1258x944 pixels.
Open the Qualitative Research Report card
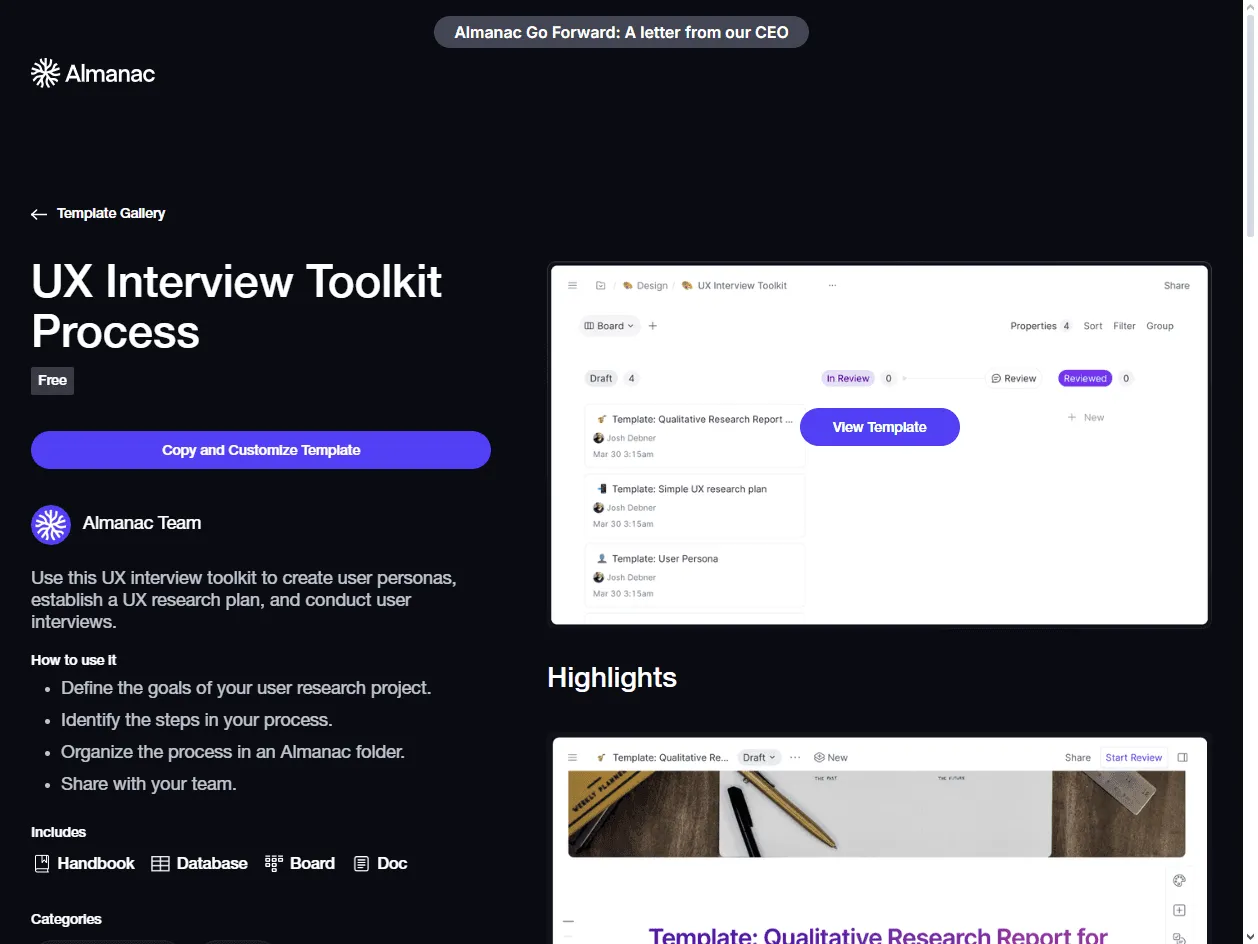pyautogui.click(x=695, y=436)
